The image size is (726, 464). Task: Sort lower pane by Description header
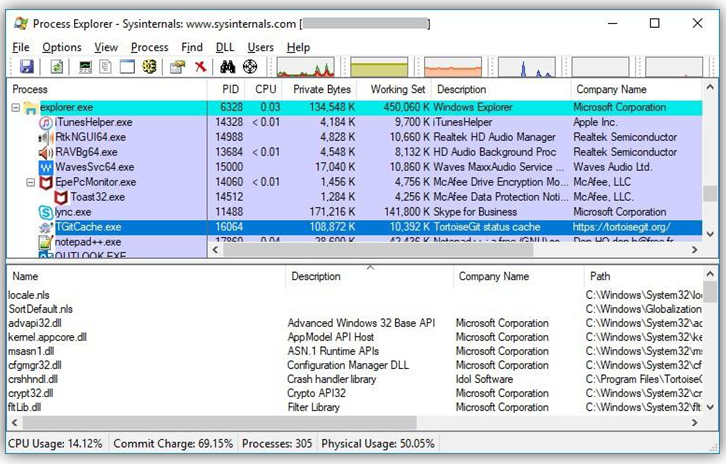(369, 276)
